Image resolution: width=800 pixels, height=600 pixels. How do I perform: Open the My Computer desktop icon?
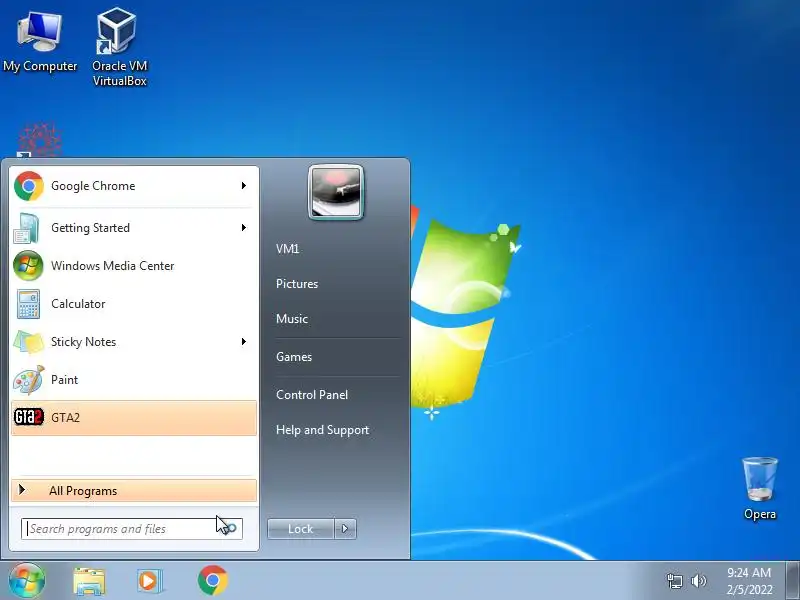(x=40, y=42)
